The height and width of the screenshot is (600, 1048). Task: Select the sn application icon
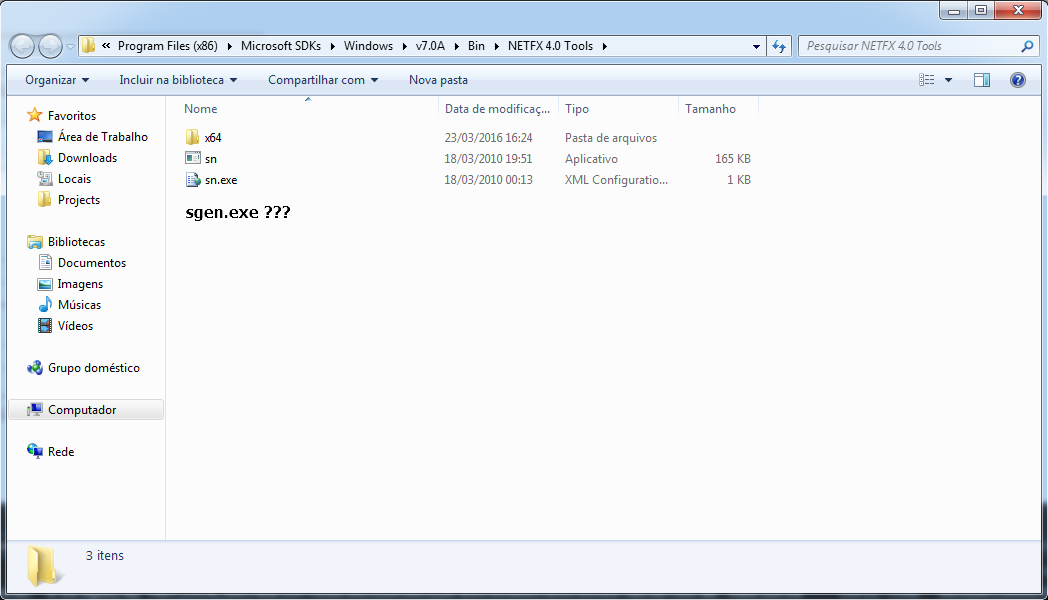(x=192, y=158)
